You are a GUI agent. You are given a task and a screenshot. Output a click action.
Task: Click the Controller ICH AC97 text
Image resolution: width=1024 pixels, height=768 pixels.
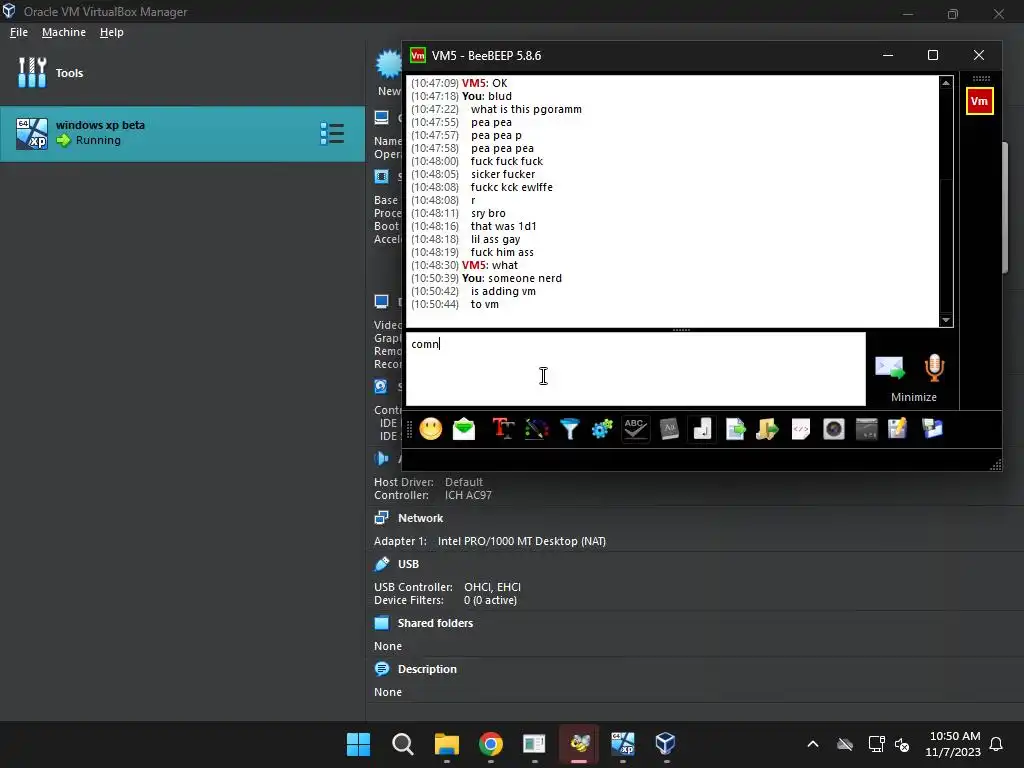(x=433, y=495)
